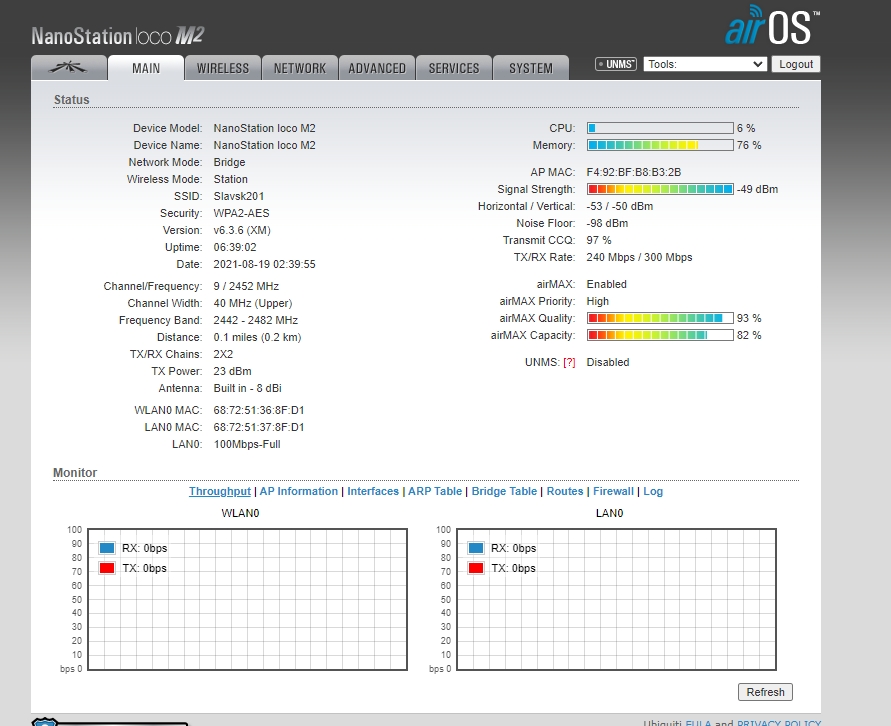Click the Signal Strength bar
The image size is (891, 726).
click(x=660, y=189)
